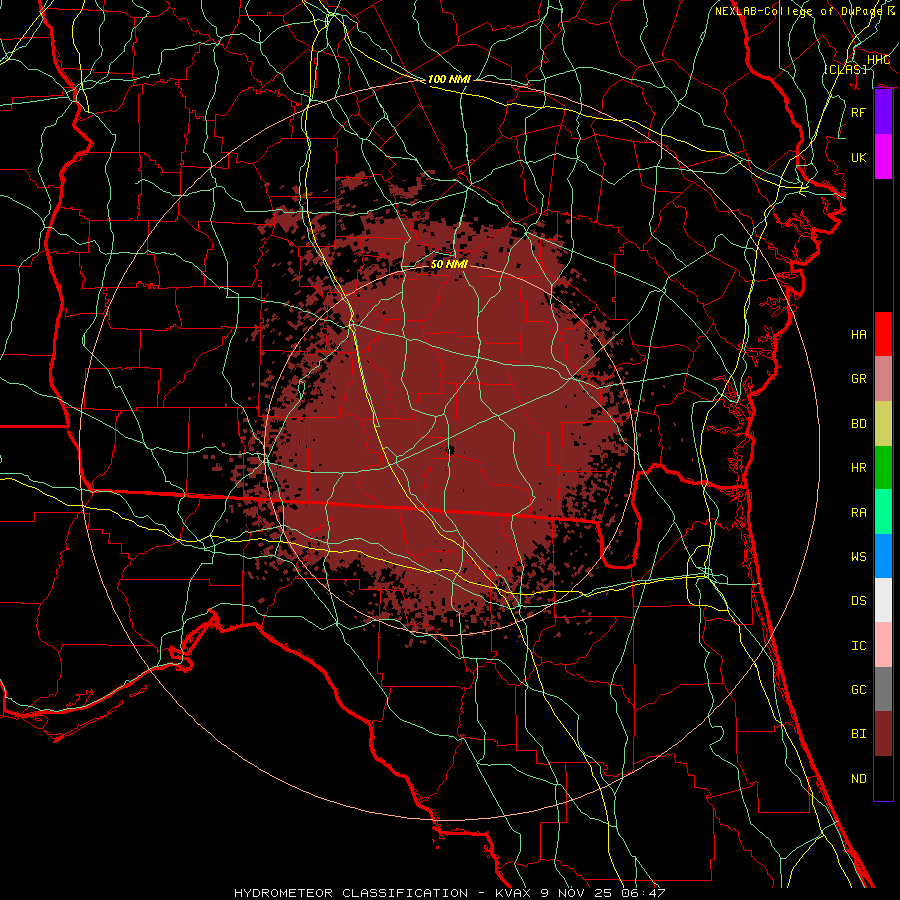
Task: Click the HR legend label
Action: pos(858,468)
